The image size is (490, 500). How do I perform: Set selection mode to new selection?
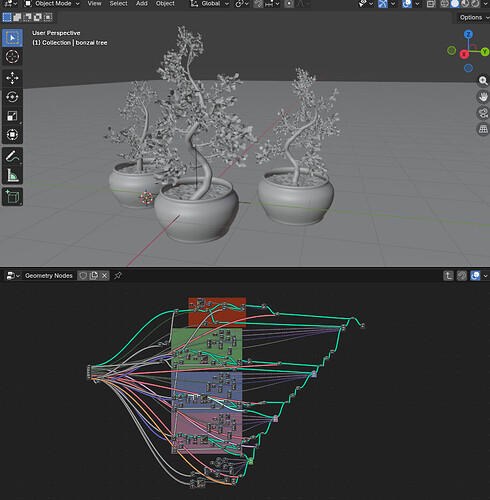tap(7, 17)
